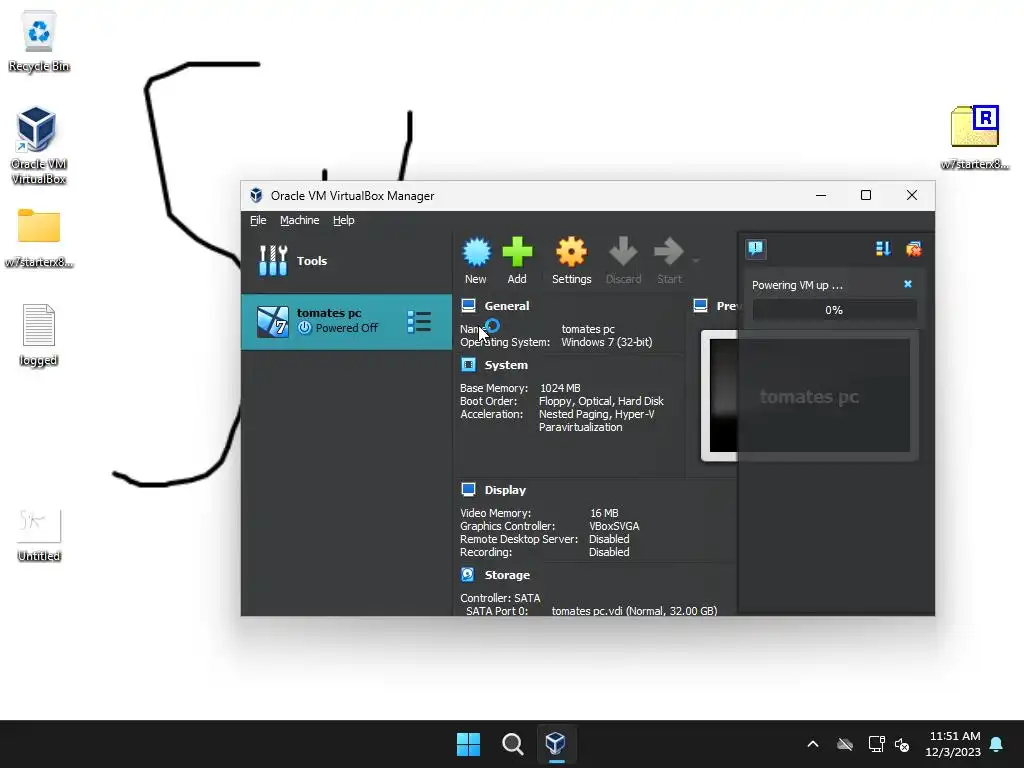
Task: Click the VirtualBox title bar cube icon
Action: point(256,195)
